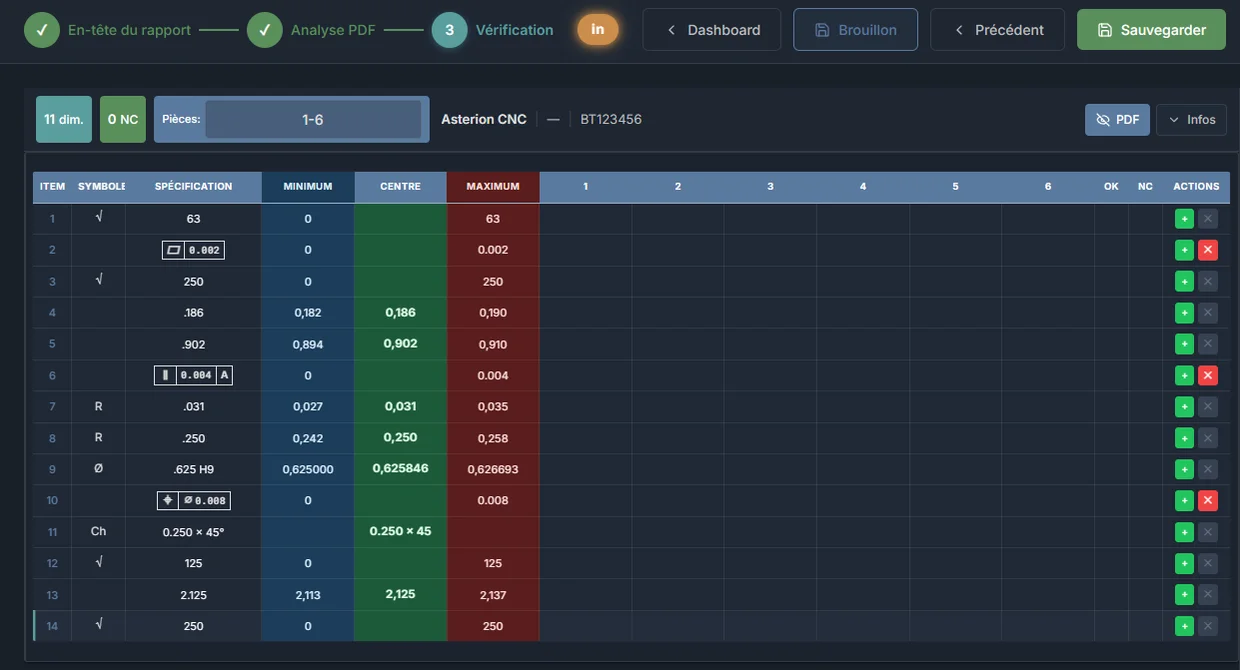Image resolution: width=1240 pixels, height=670 pixels.
Task: Click the MINIMUM column header
Action: (308, 187)
